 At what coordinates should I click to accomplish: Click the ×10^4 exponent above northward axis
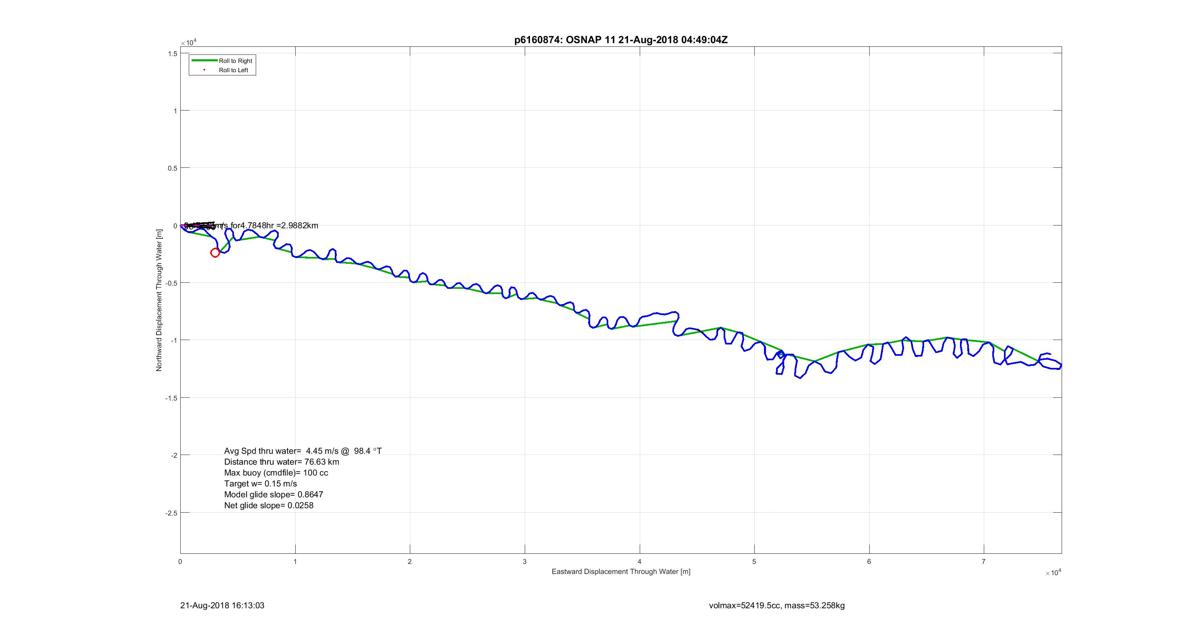point(188,43)
